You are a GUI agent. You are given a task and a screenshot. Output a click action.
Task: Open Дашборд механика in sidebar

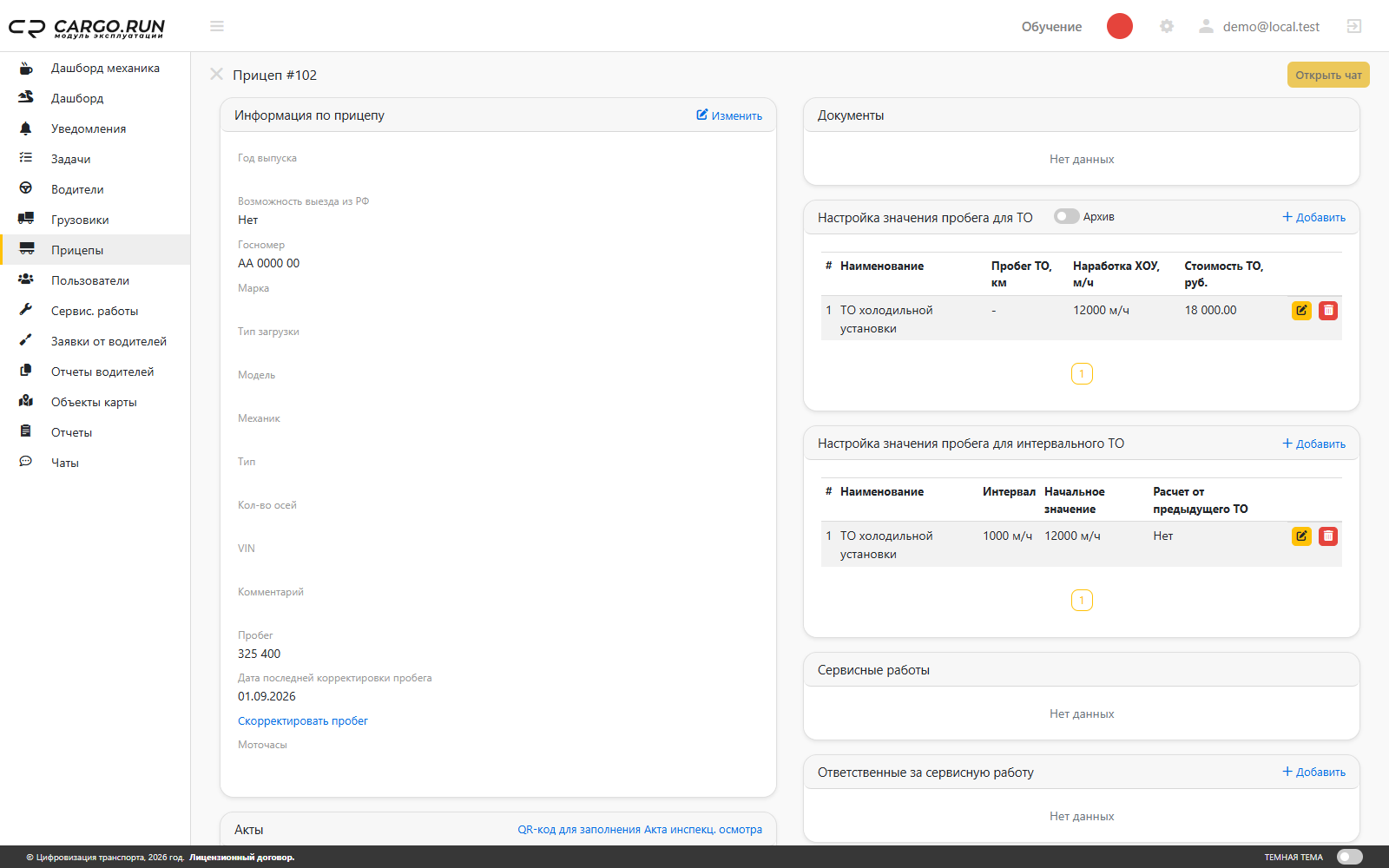click(x=95, y=68)
